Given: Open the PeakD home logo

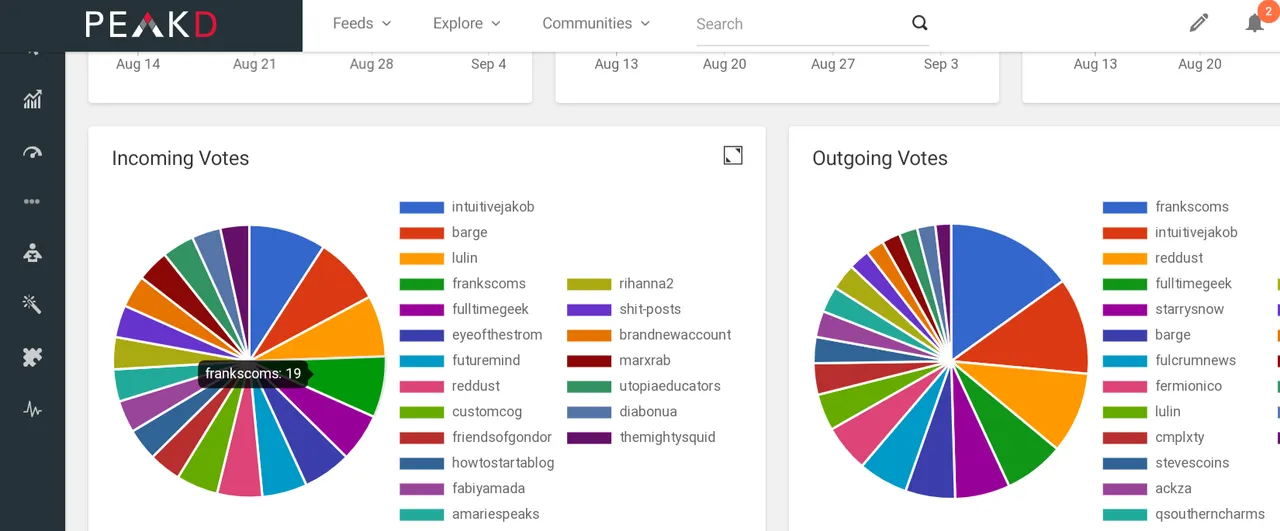Looking at the screenshot, I should (150, 24).
